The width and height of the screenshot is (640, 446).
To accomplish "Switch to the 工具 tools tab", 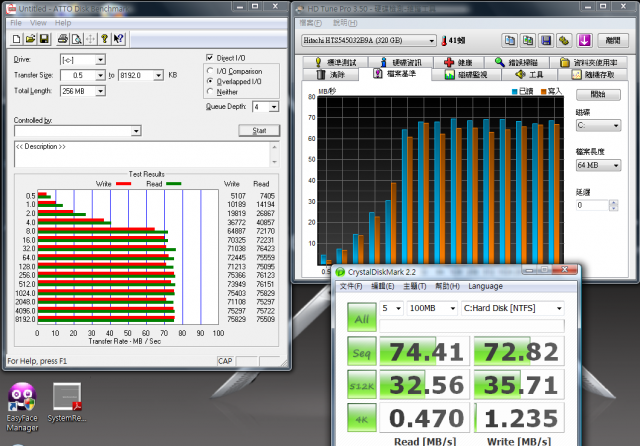I will pyautogui.click(x=529, y=75).
